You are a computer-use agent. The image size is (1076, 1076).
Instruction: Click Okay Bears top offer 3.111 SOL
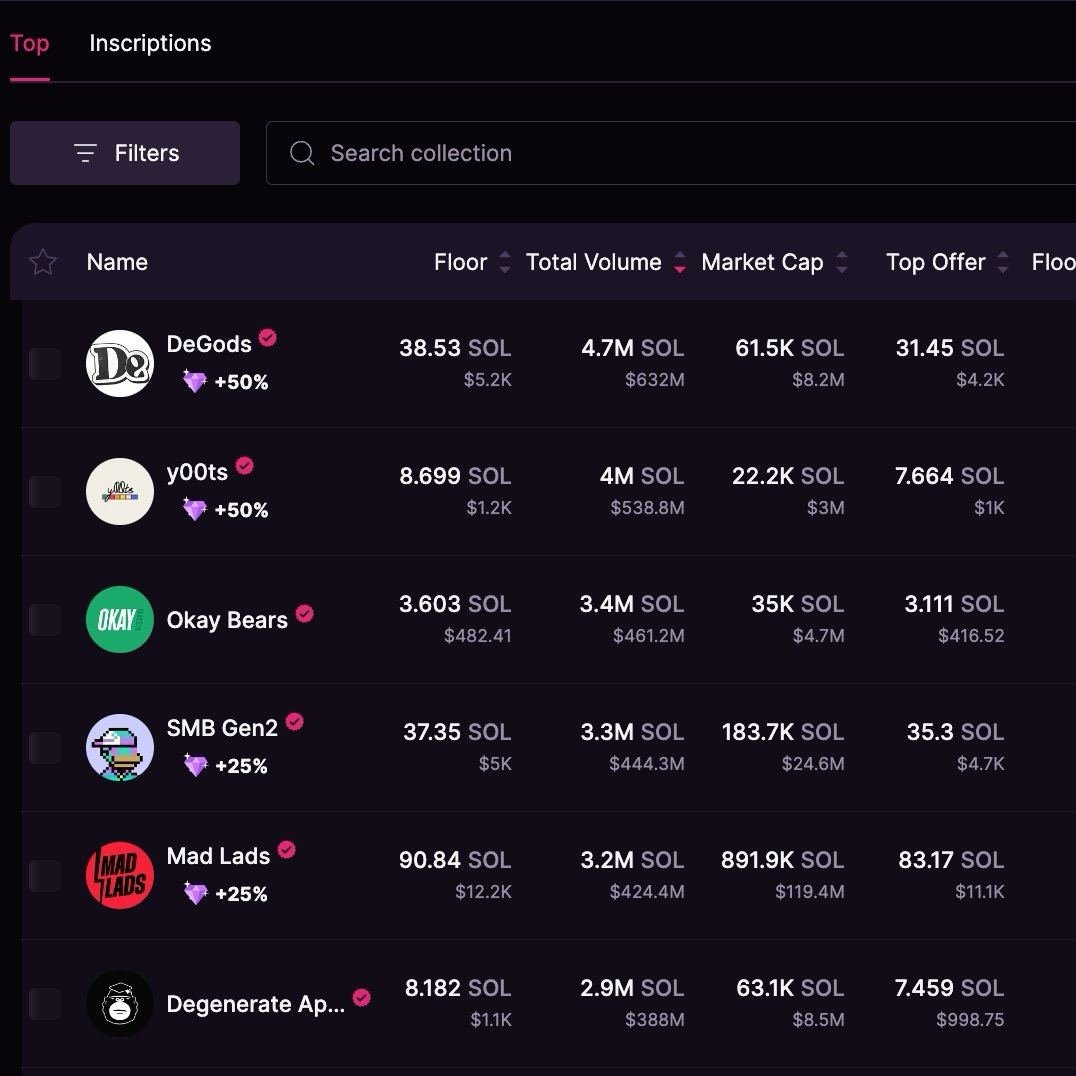coord(954,604)
